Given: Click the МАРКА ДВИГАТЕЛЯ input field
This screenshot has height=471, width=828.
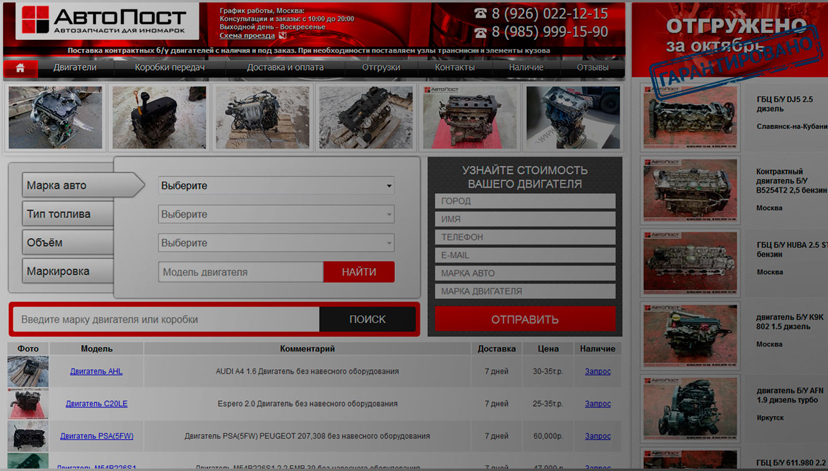Looking at the screenshot, I should click(525, 291).
